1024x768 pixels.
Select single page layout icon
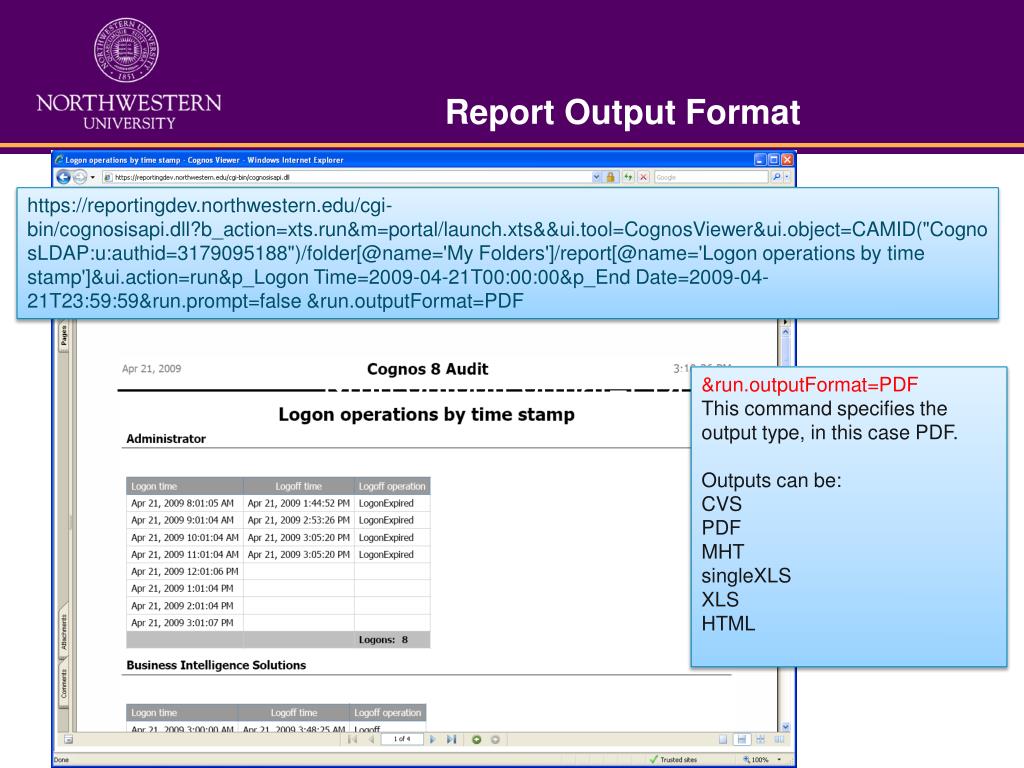click(723, 739)
